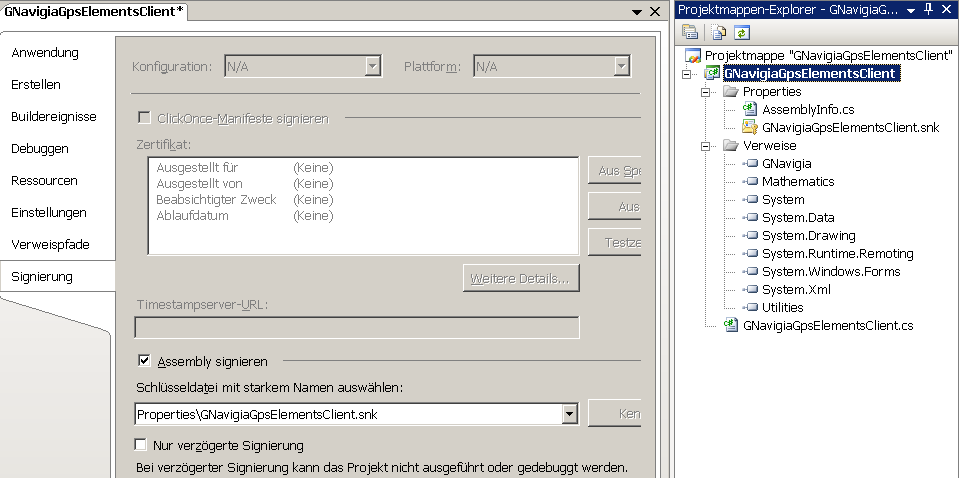Click the Weitere Details... button

point(520,278)
